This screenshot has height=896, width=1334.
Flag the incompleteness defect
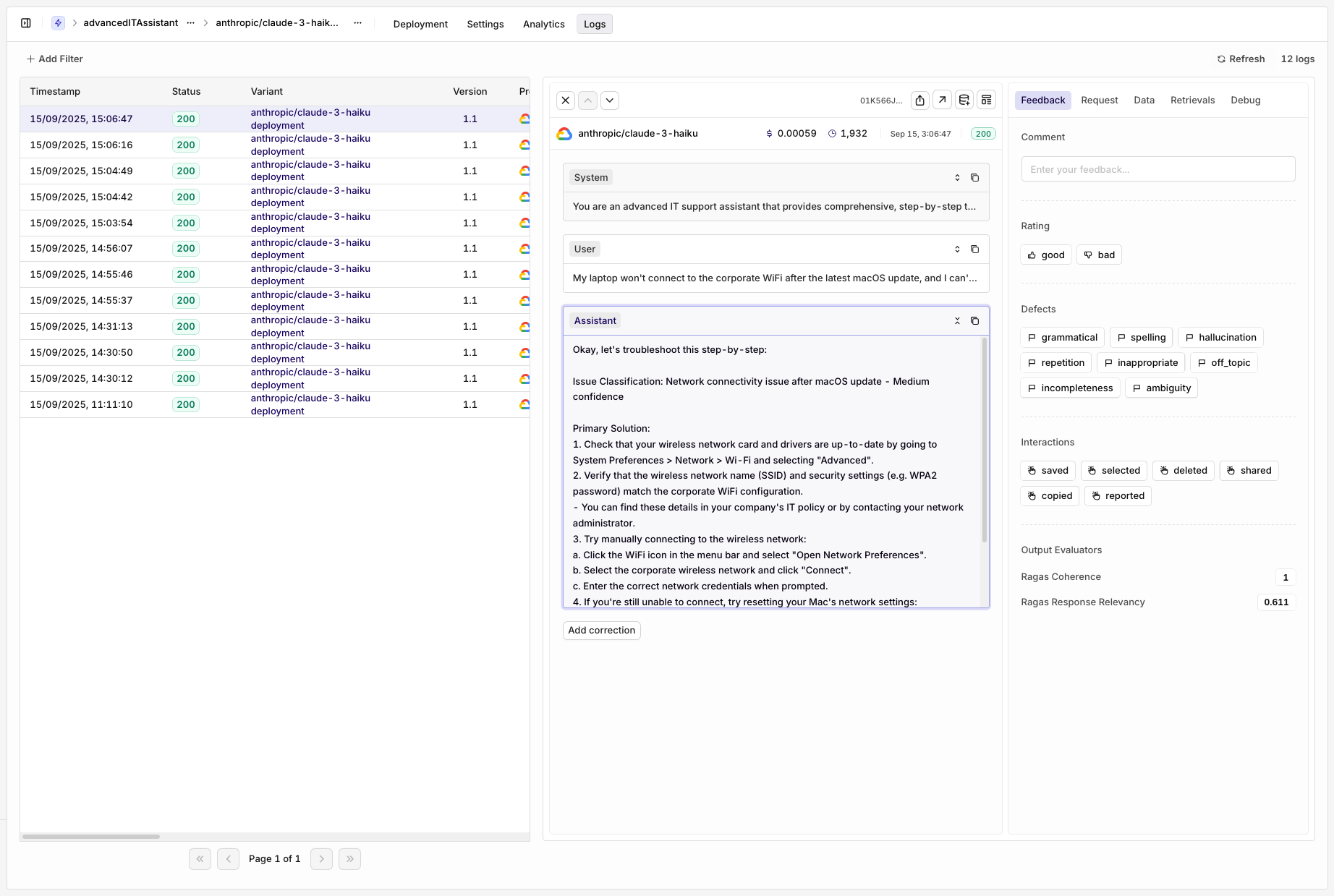pos(1071,388)
